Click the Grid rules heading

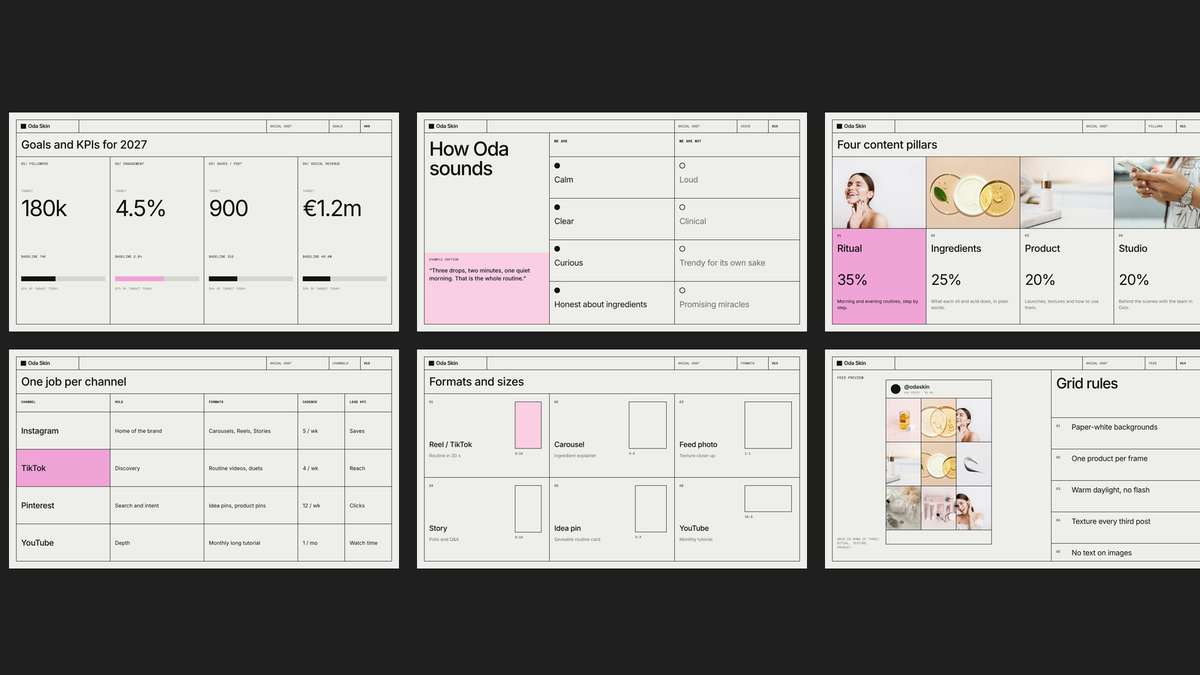coord(1087,384)
